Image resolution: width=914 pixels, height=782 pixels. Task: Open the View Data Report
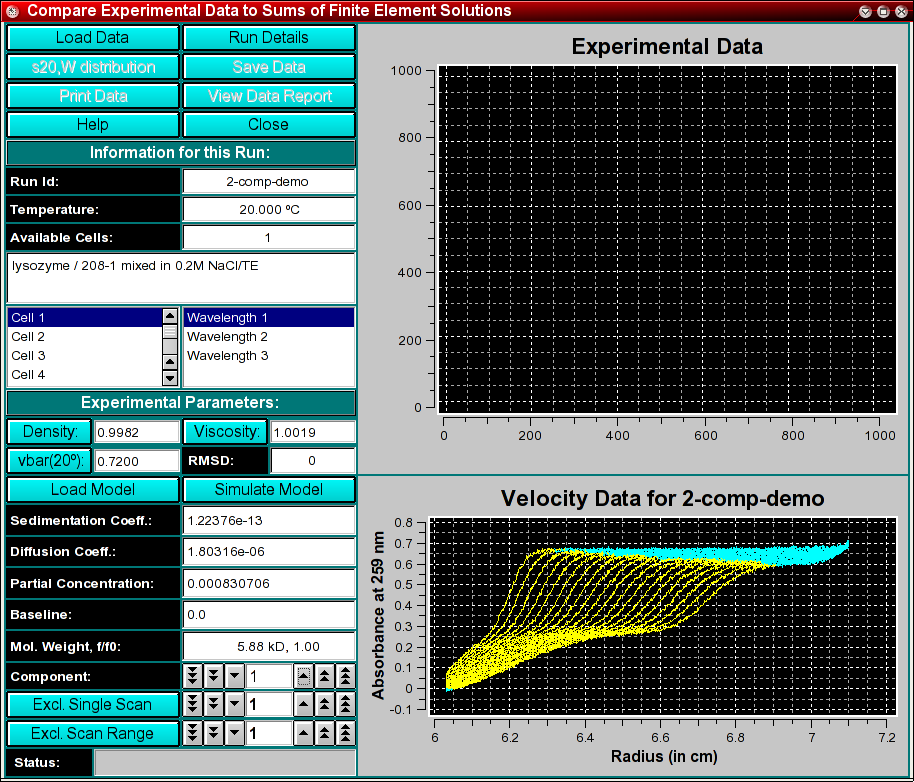tap(269, 96)
